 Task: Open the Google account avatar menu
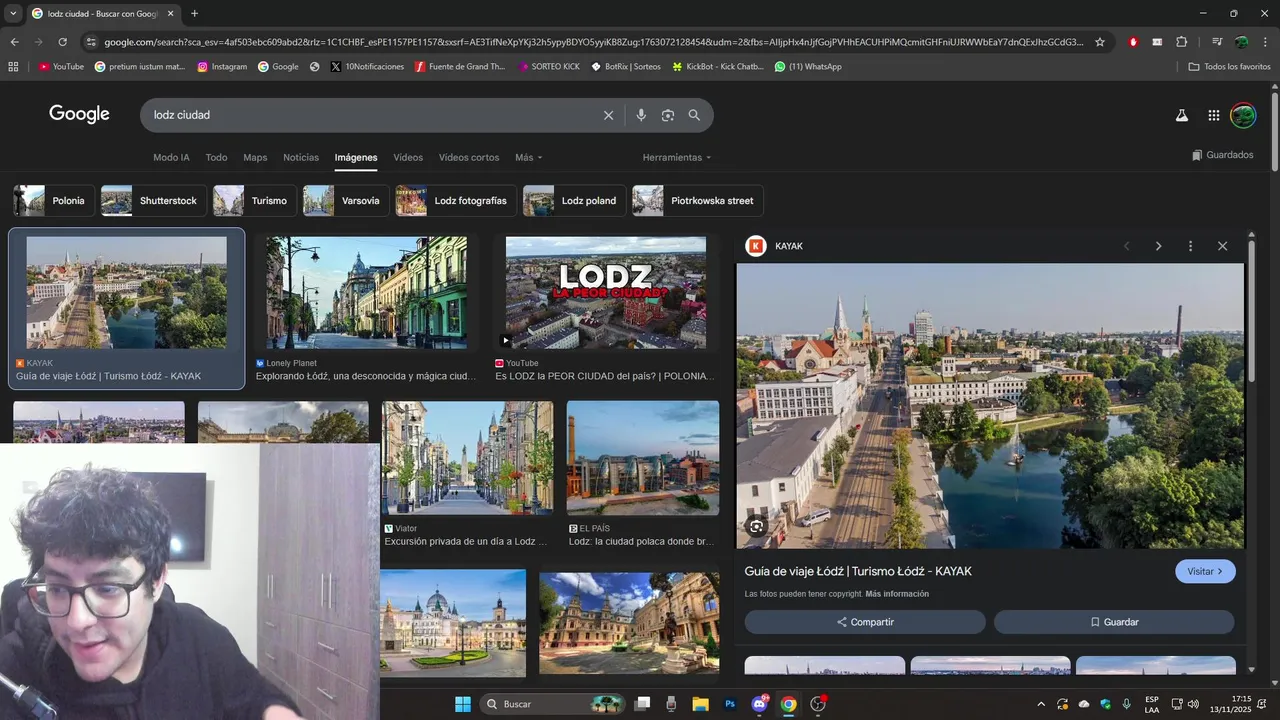(x=1243, y=115)
